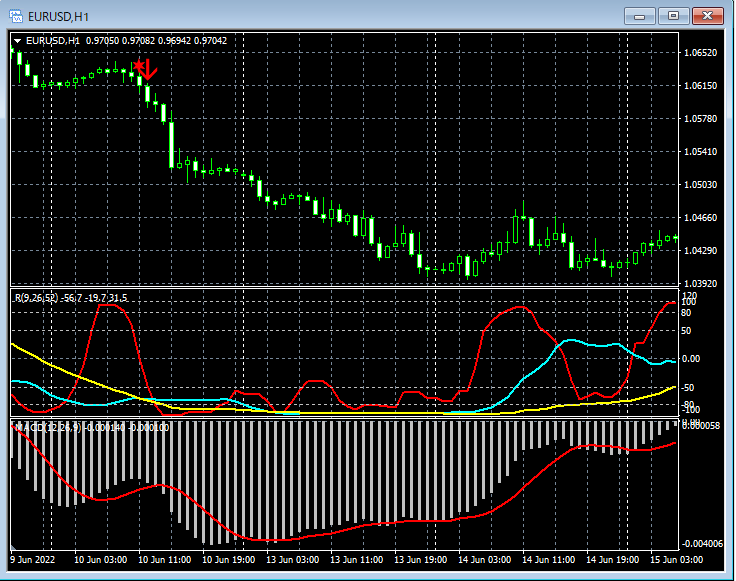The height and width of the screenshot is (581, 736).
Task: Click price level 1.03920 on the scale
Action: (701, 283)
